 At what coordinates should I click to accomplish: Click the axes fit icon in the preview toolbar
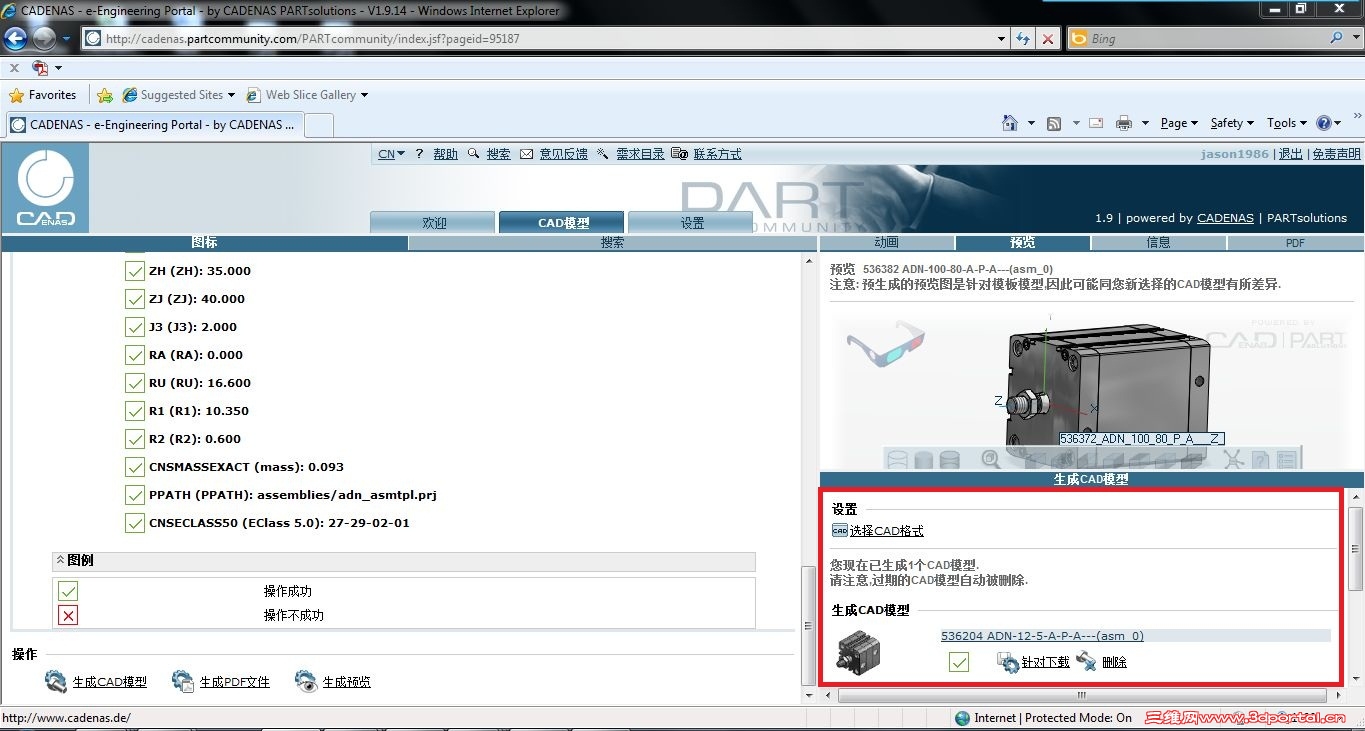(1233, 459)
